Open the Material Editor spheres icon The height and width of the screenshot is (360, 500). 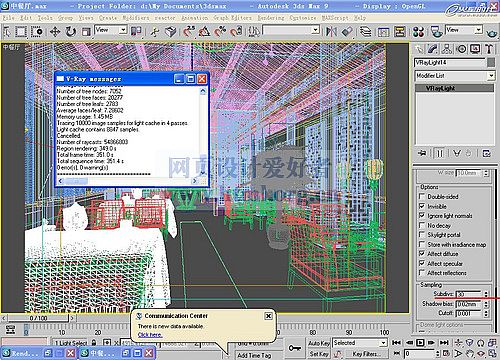(x=418, y=32)
